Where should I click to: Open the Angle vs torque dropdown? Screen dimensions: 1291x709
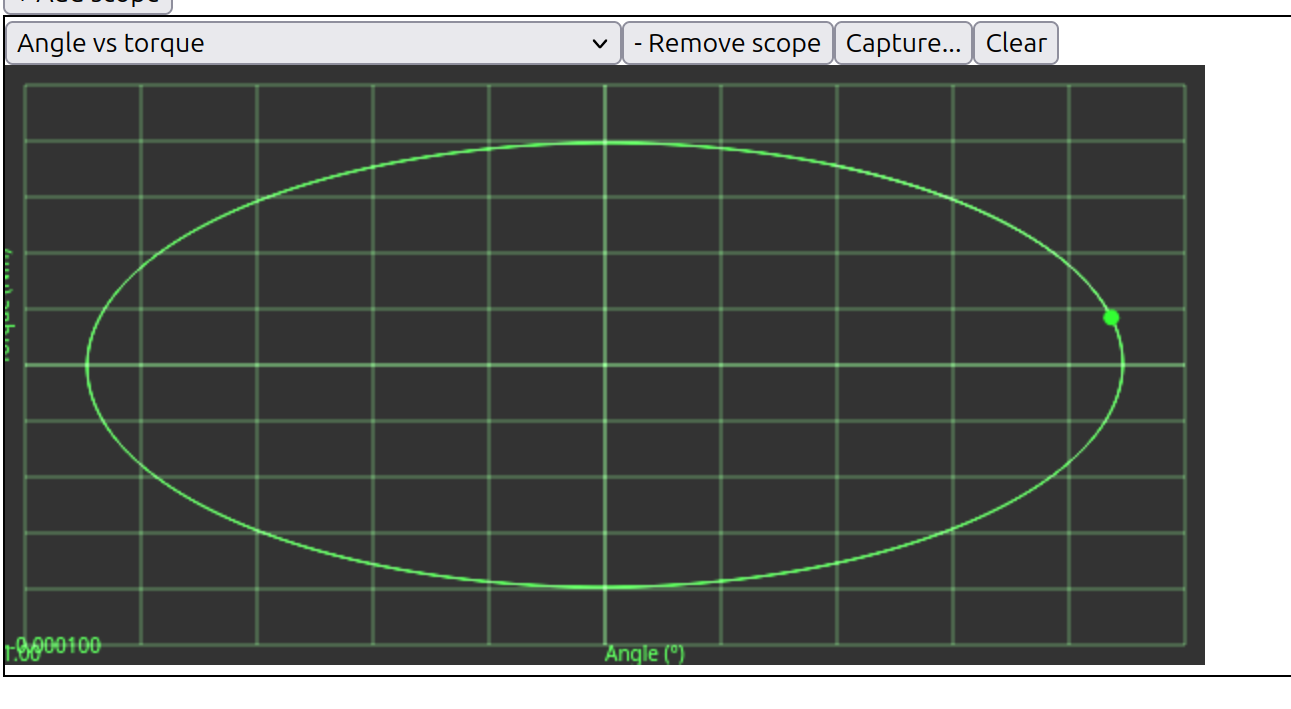tap(313, 43)
